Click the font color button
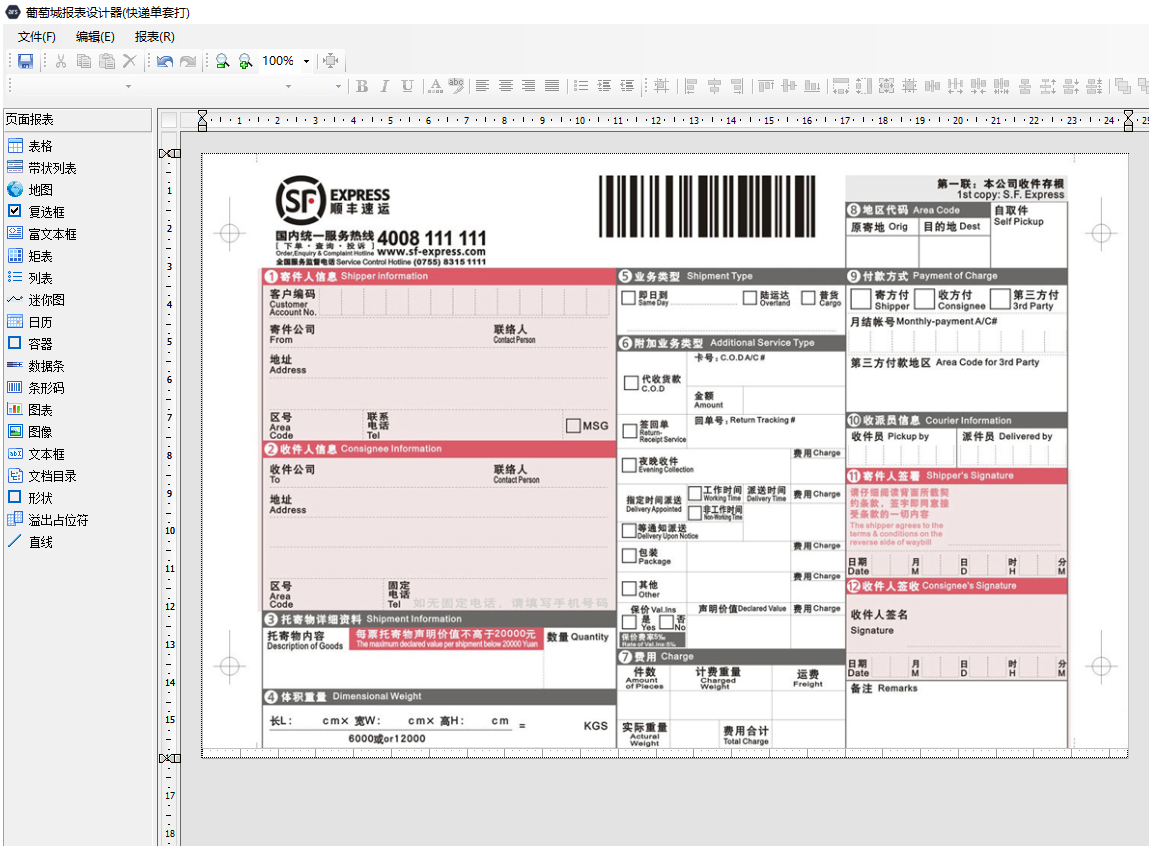 (x=436, y=86)
